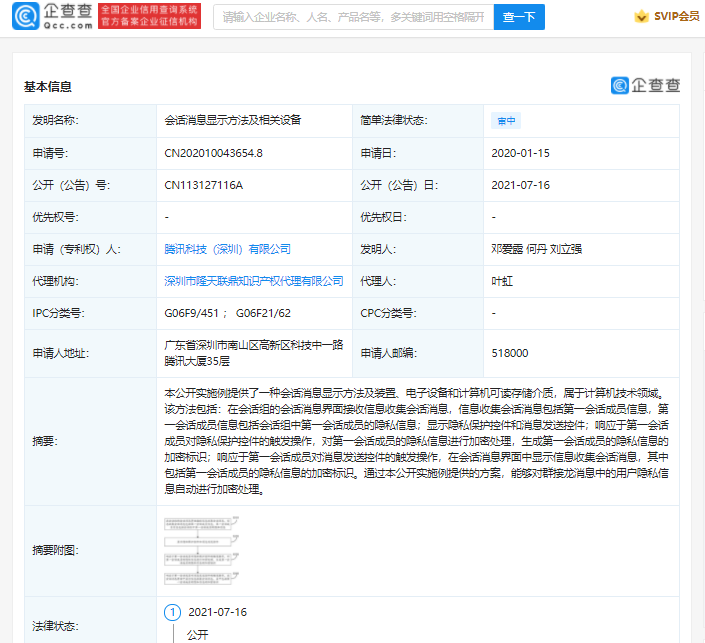Click inventor names 邓爱磊 何丹 刘立强
The image size is (705, 643).
pos(535,249)
